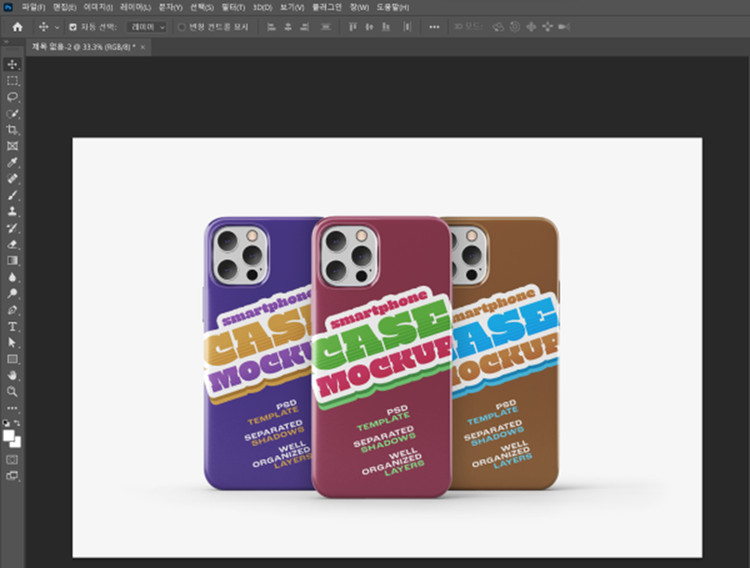Select the Dodge tool
This screenshot has height=568, width=750.
click(12, 293)
